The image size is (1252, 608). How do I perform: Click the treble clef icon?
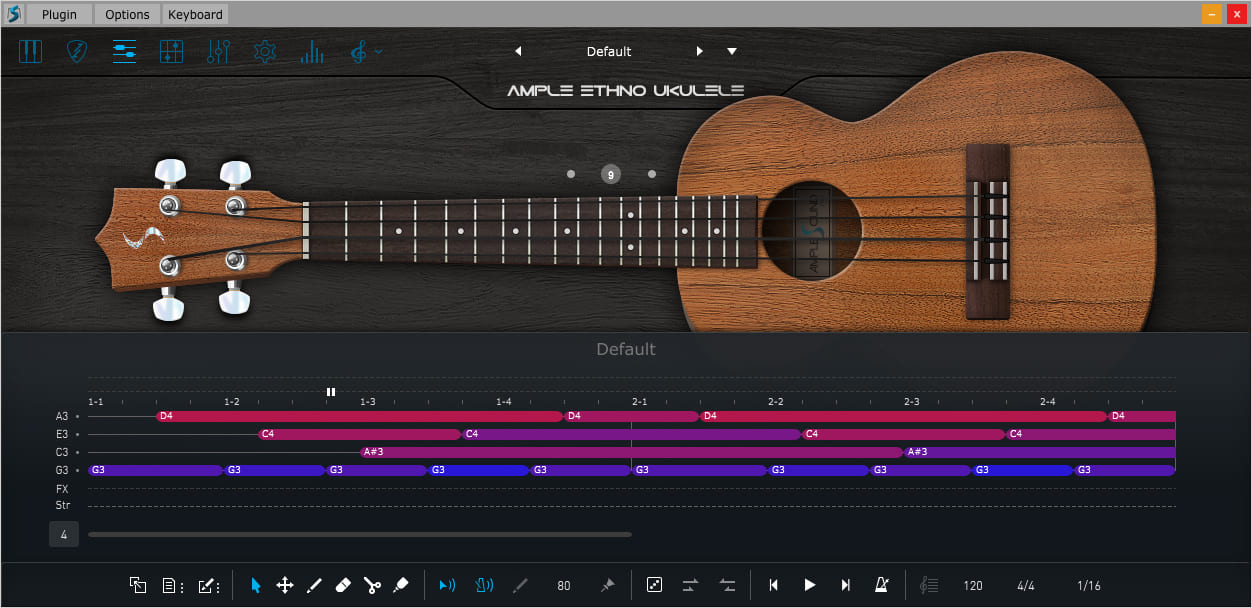(x=358, y=51)
